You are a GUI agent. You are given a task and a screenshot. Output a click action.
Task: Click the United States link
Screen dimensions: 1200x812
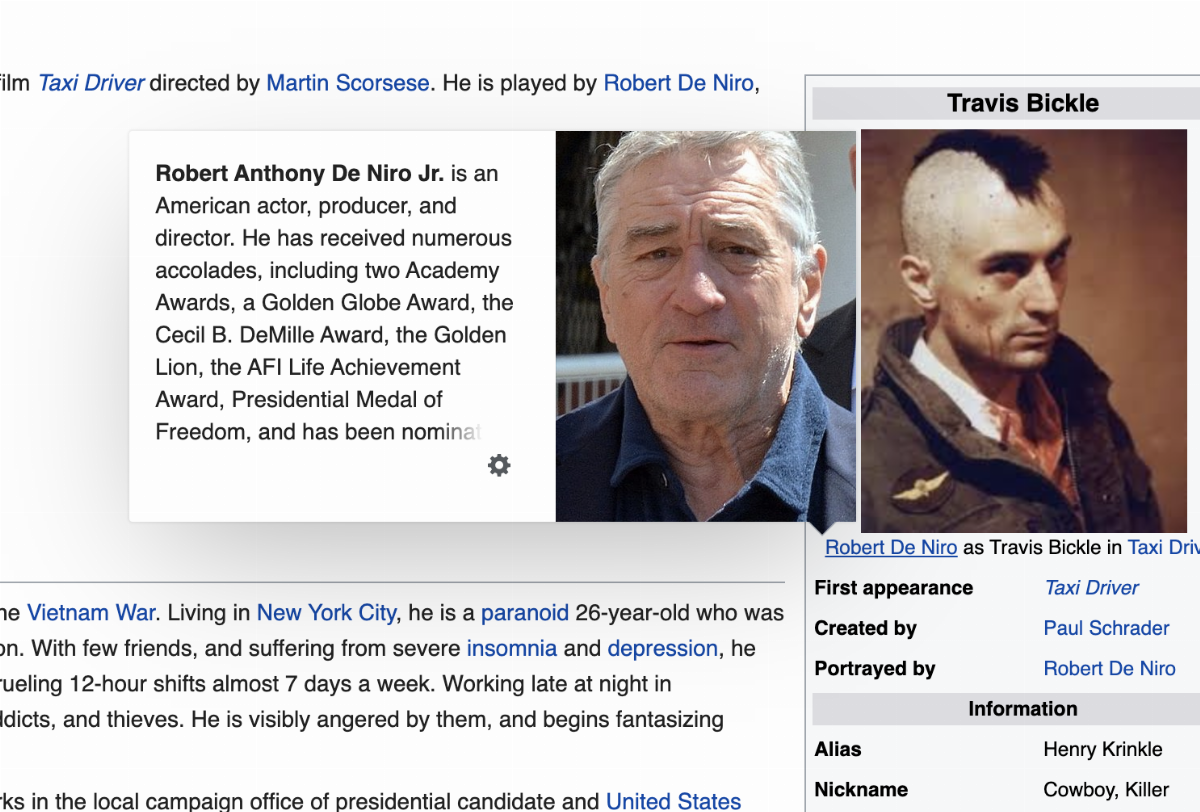(x=673, y=801)
